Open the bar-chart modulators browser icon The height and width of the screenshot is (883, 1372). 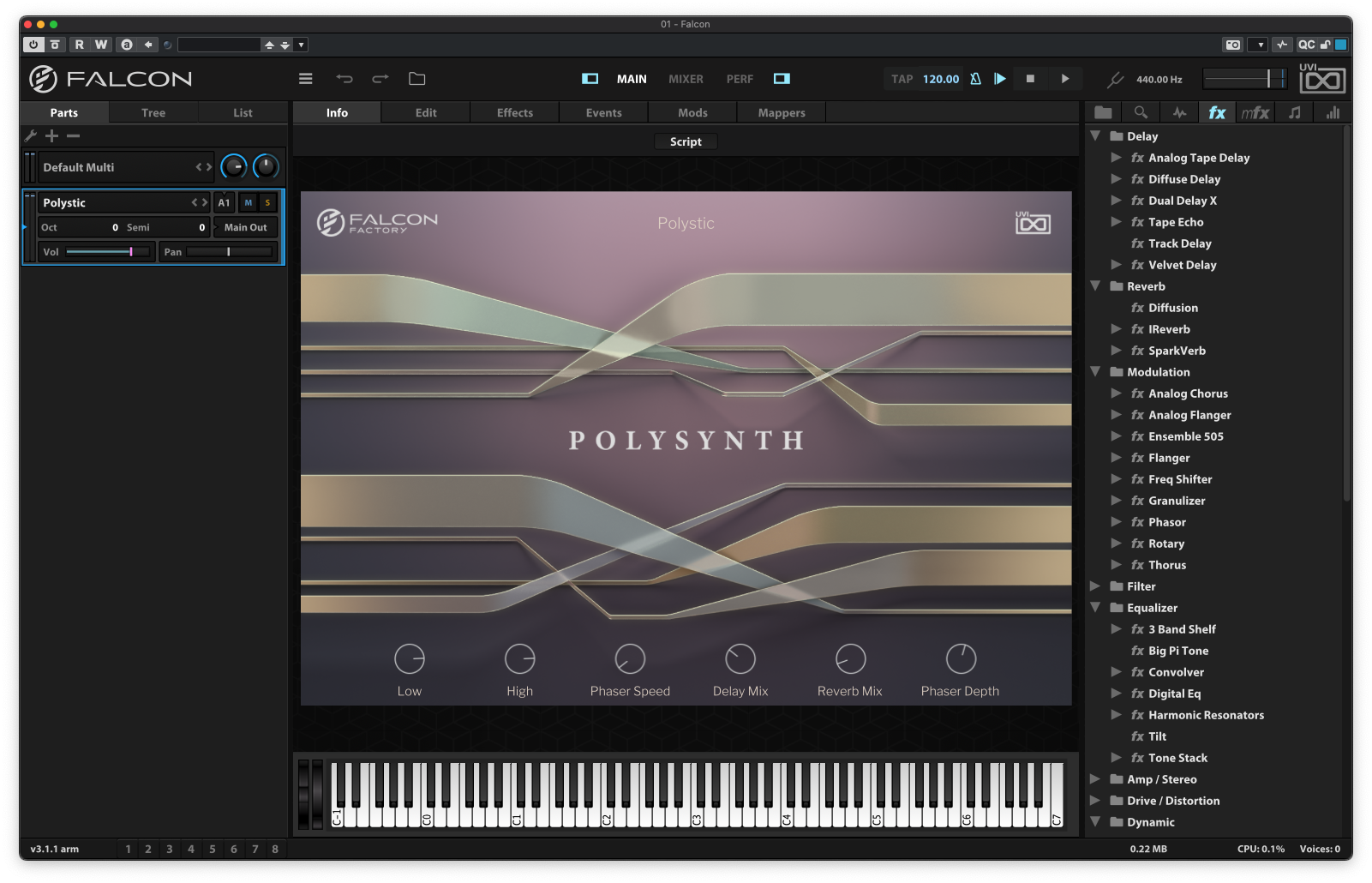[x=1333, y=112]
